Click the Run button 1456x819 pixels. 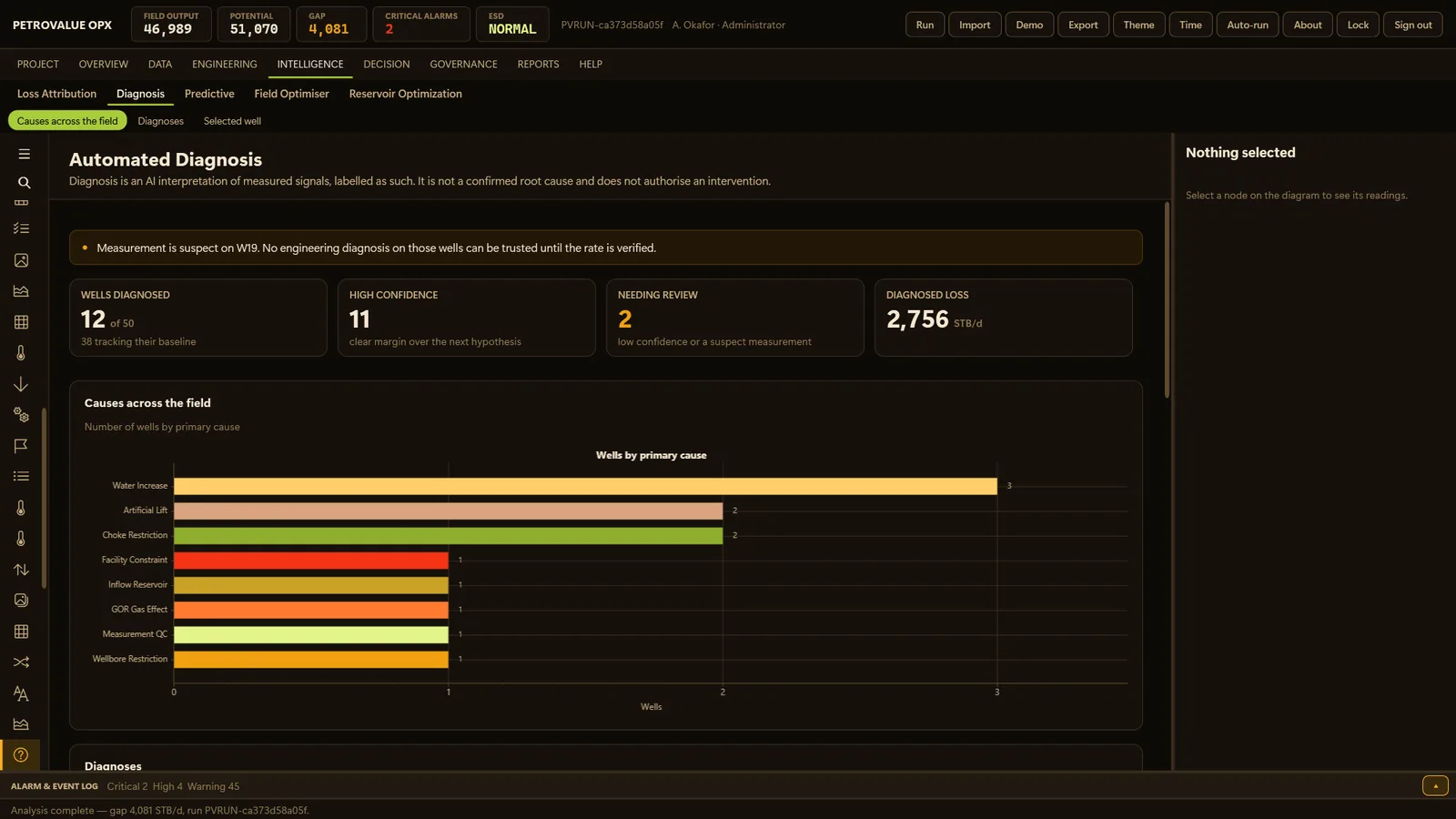(925, 25)
